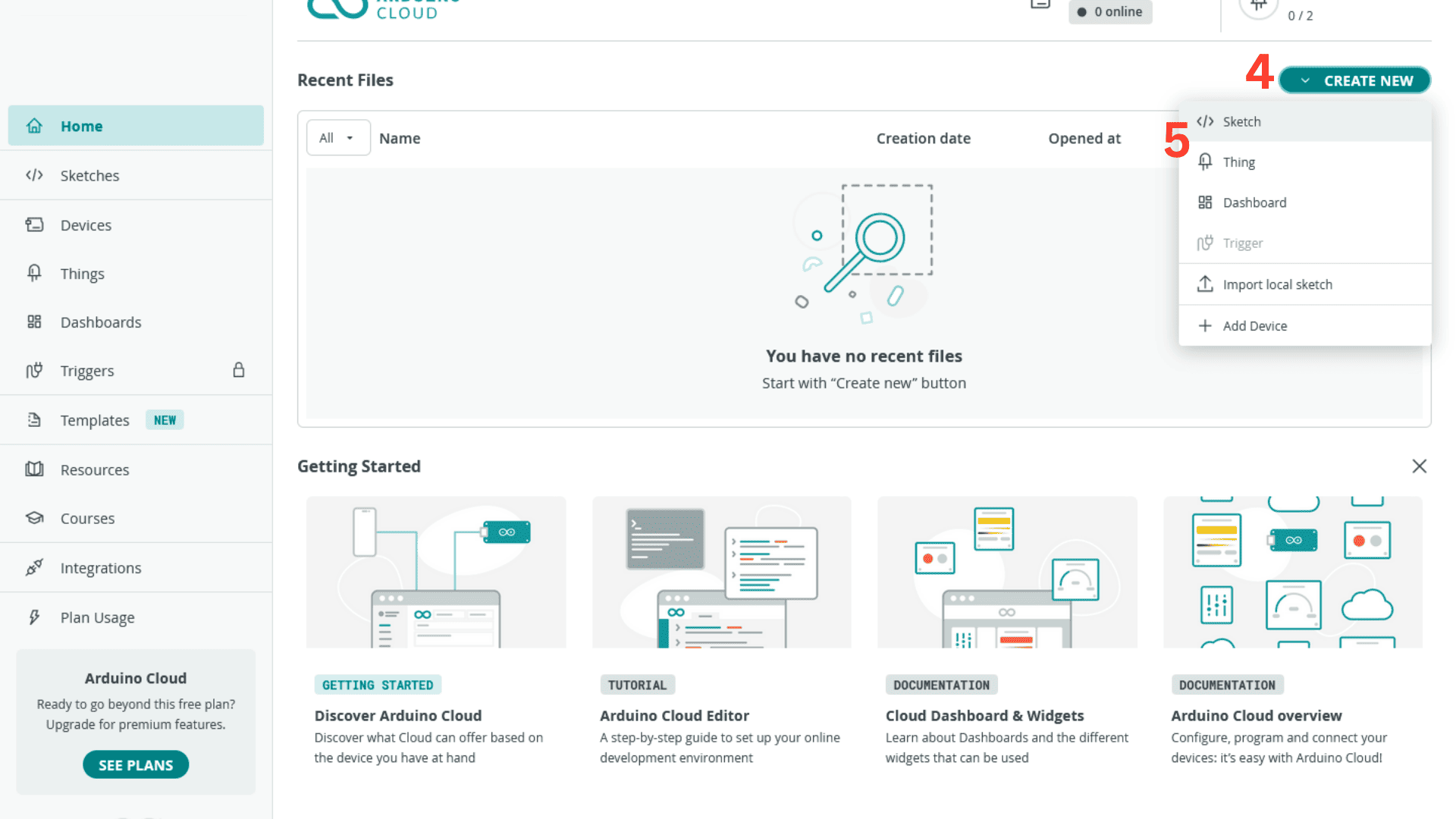Screen dimensions: 1456x819
Task: Open Arduino Cloud overview card thumbnail
Action: click(x=1293, y=572)
